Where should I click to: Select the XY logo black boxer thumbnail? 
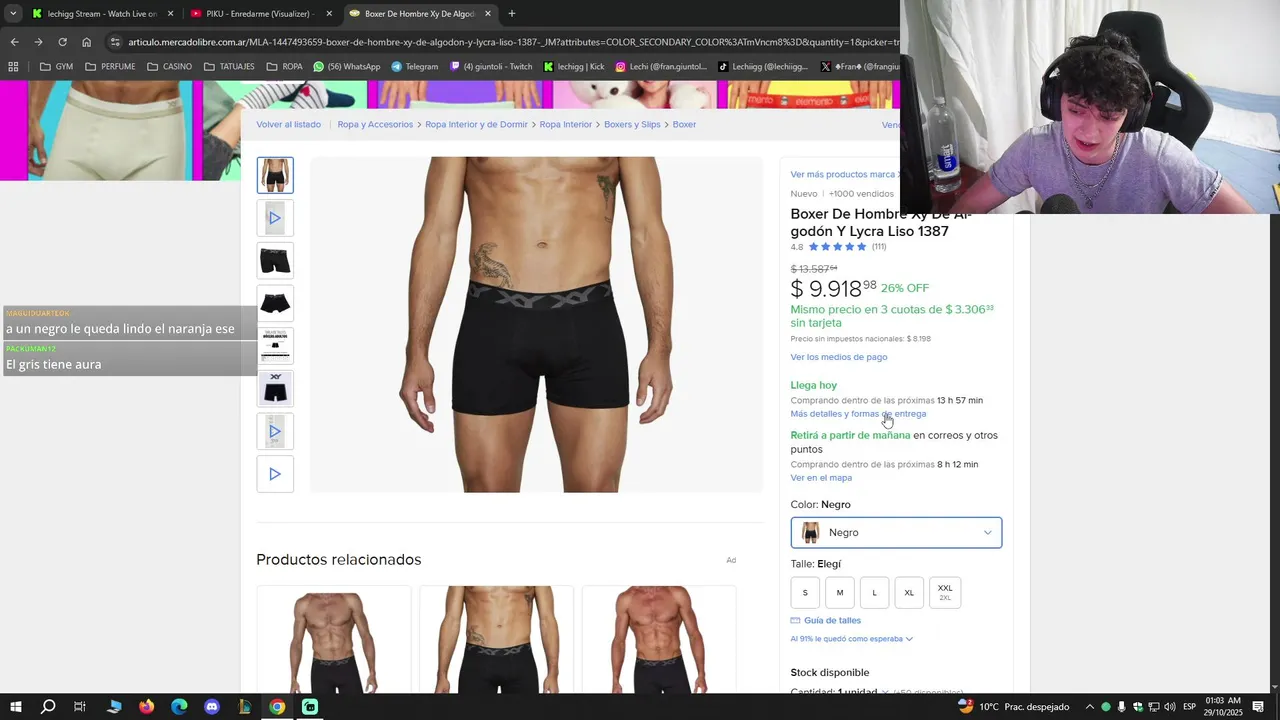click(275, 389)
